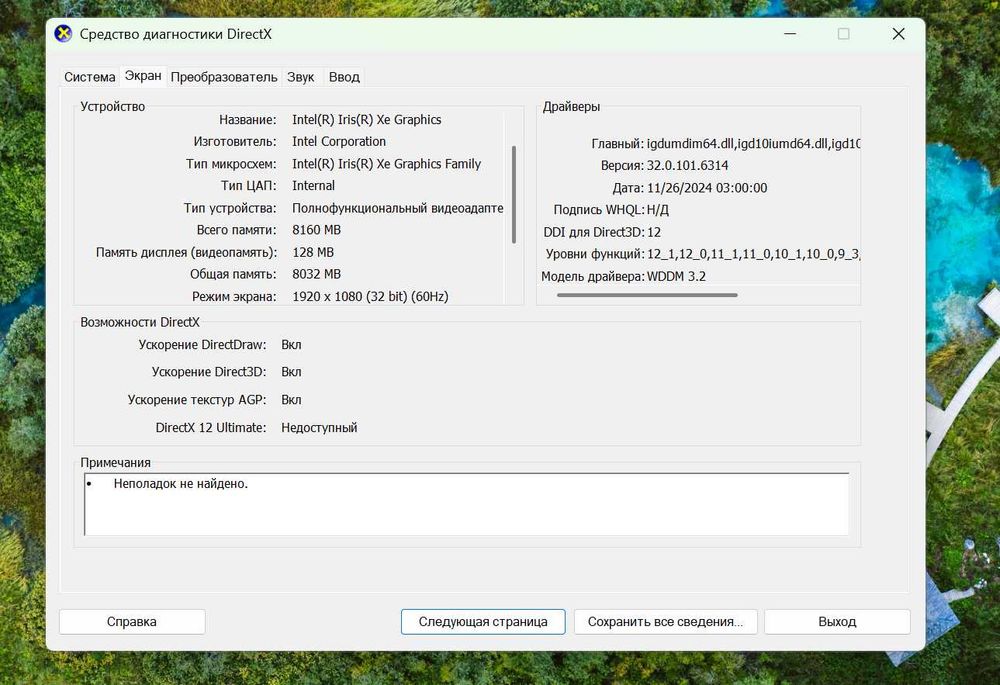Click Сохранить все сведения button
1000x685 pixels.
665,621
